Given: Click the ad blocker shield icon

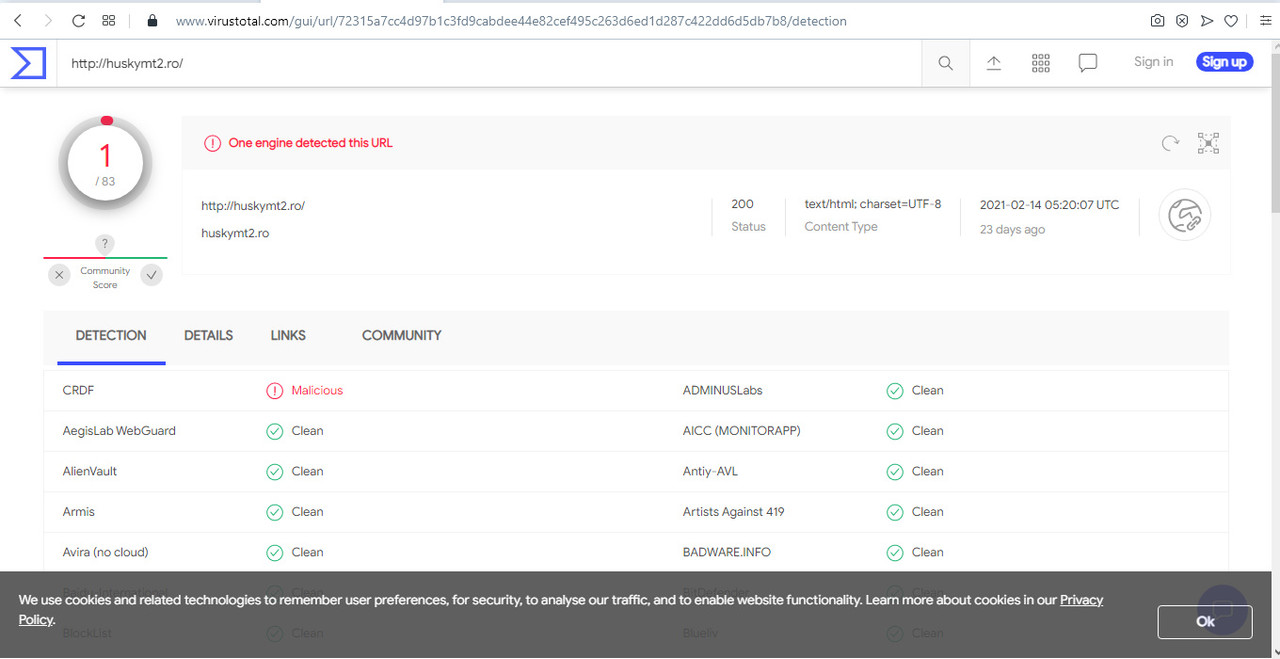Looking at the screenshot, I should pos(1182,20).
